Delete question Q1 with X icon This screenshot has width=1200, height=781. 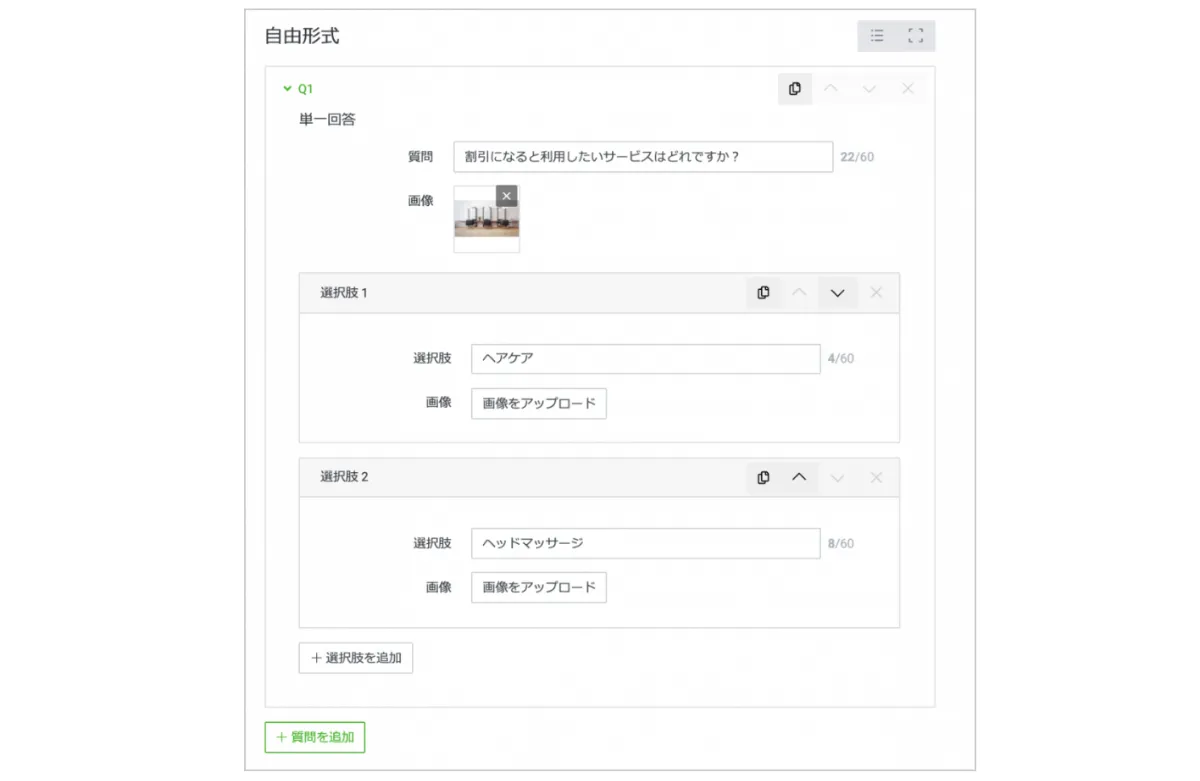click(908, 89)
